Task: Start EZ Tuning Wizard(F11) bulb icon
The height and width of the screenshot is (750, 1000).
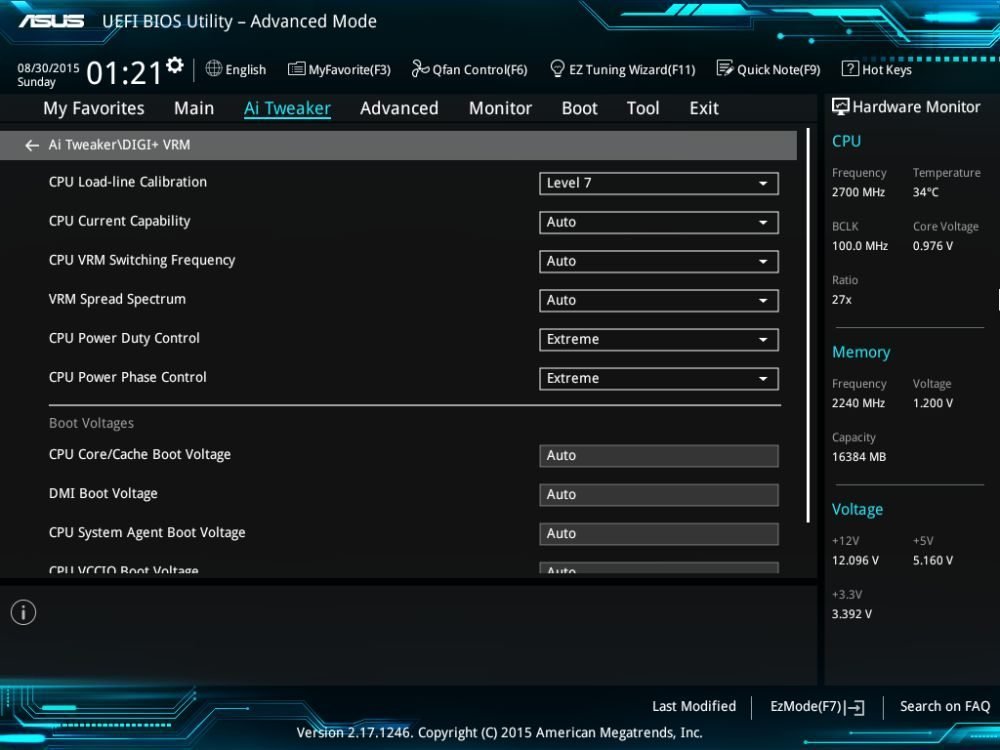Action: point(557,68)
